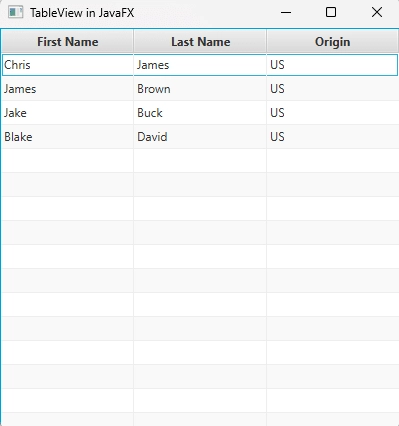The width and height of the screenshot is (399, 426).
Task: Close the TableView in JavaFX window
Action: [377, 13]
